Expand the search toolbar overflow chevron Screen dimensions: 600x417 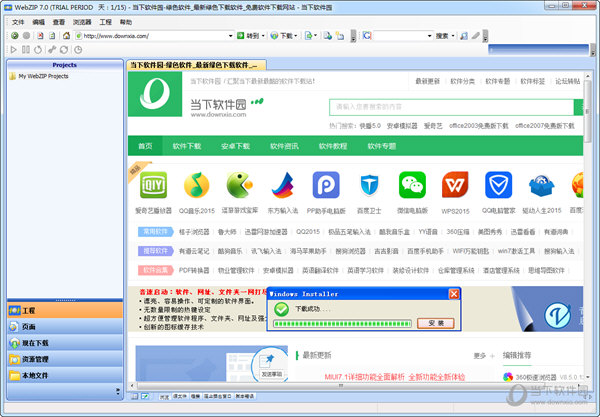point(485,36)
